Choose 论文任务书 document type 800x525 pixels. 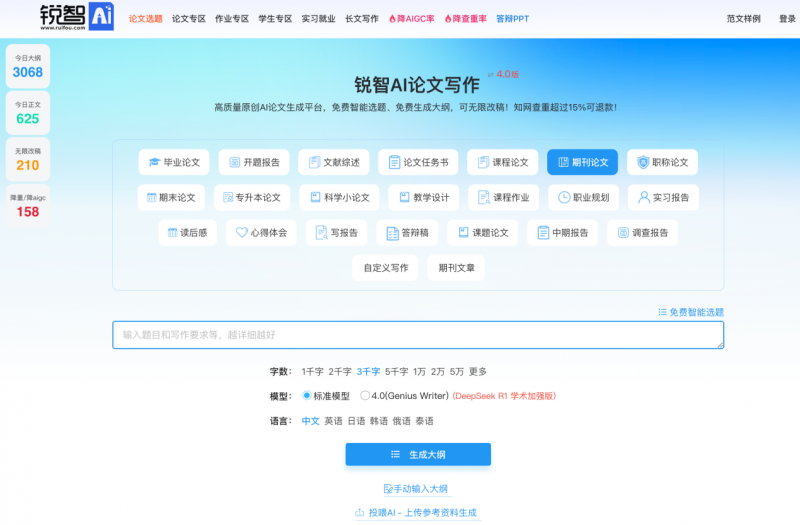418,162
